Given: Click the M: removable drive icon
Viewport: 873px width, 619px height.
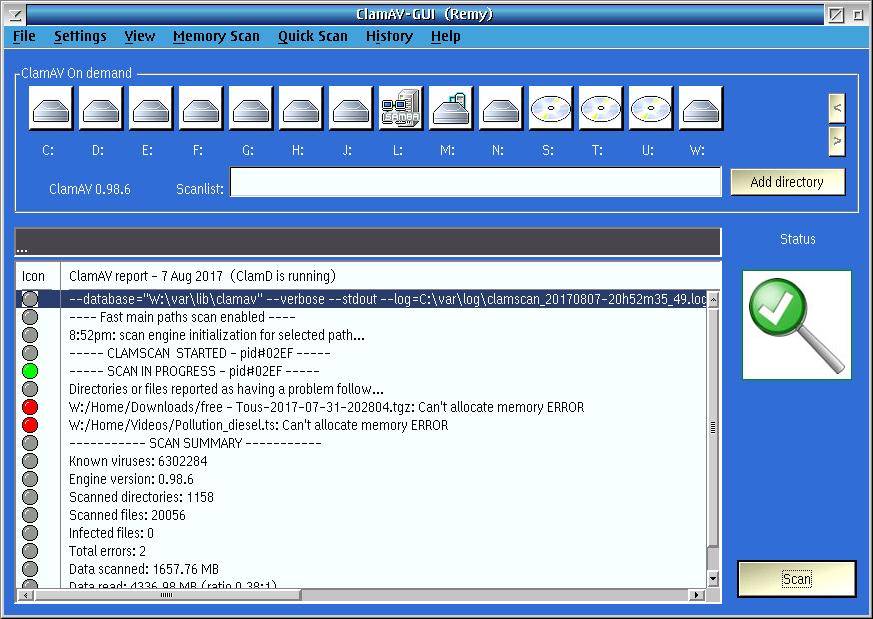Looking at the screenshot, I should 451,108.
